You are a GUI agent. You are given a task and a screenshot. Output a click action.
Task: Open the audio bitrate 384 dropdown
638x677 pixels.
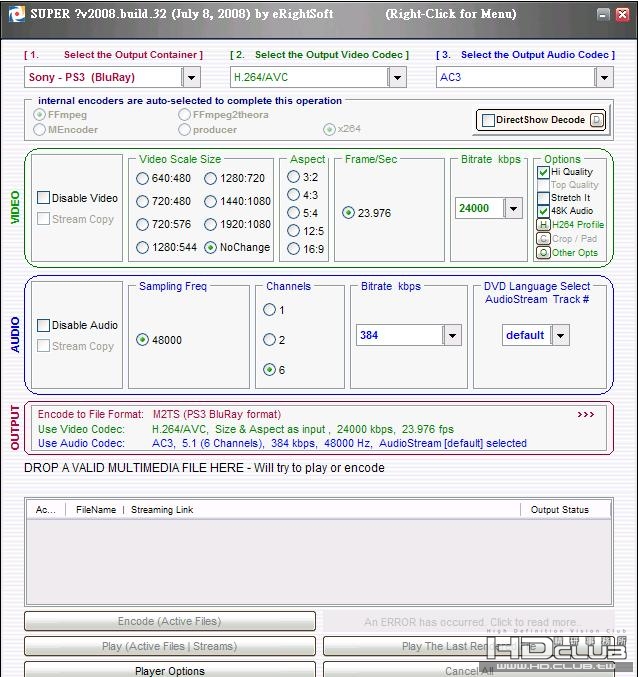pos(452,336)
